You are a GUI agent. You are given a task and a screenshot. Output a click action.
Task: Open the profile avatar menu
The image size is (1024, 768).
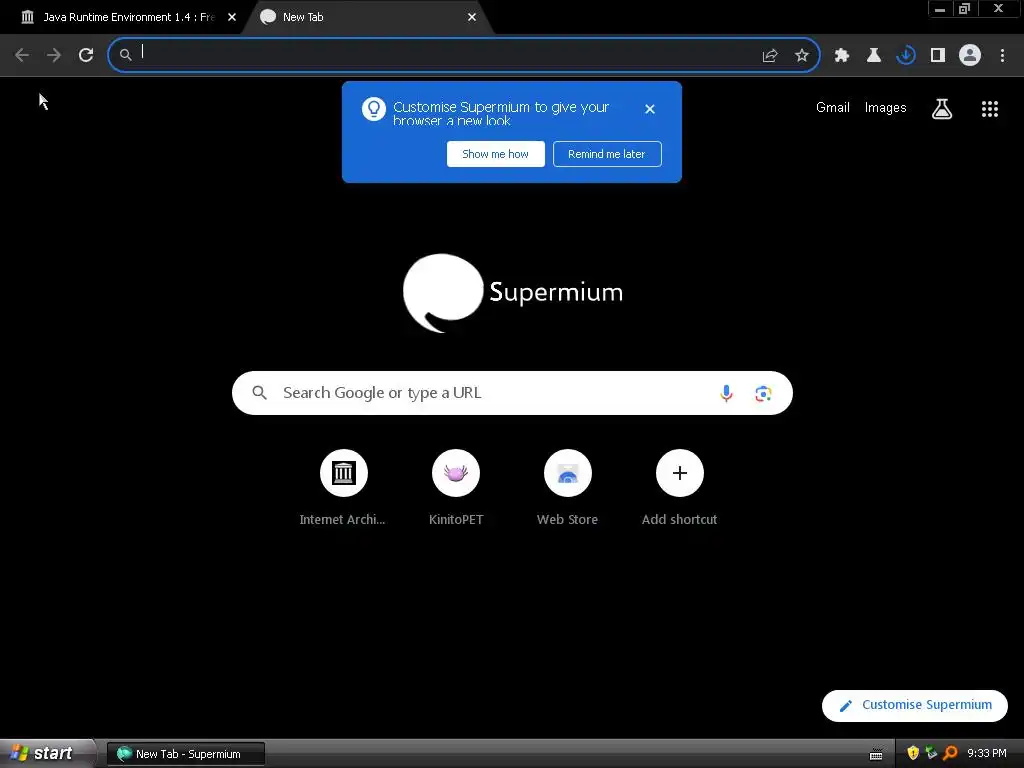[970, 56]
